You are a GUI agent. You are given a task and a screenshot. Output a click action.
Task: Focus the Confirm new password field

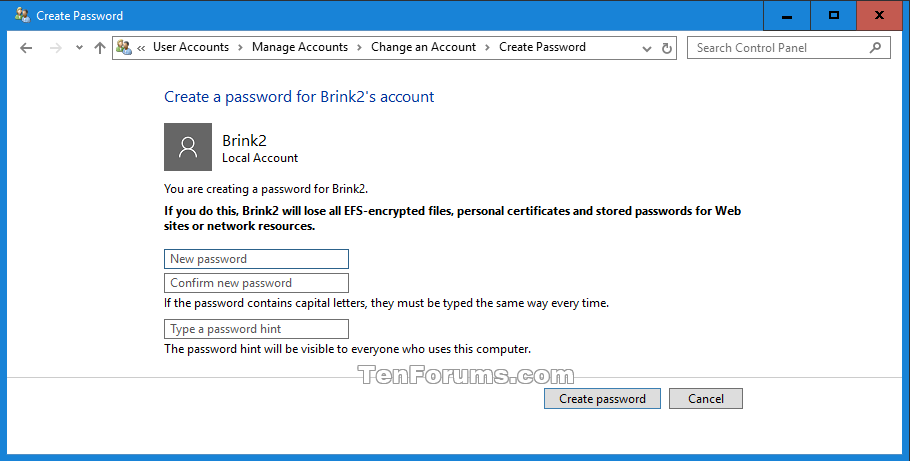[257, 283]
